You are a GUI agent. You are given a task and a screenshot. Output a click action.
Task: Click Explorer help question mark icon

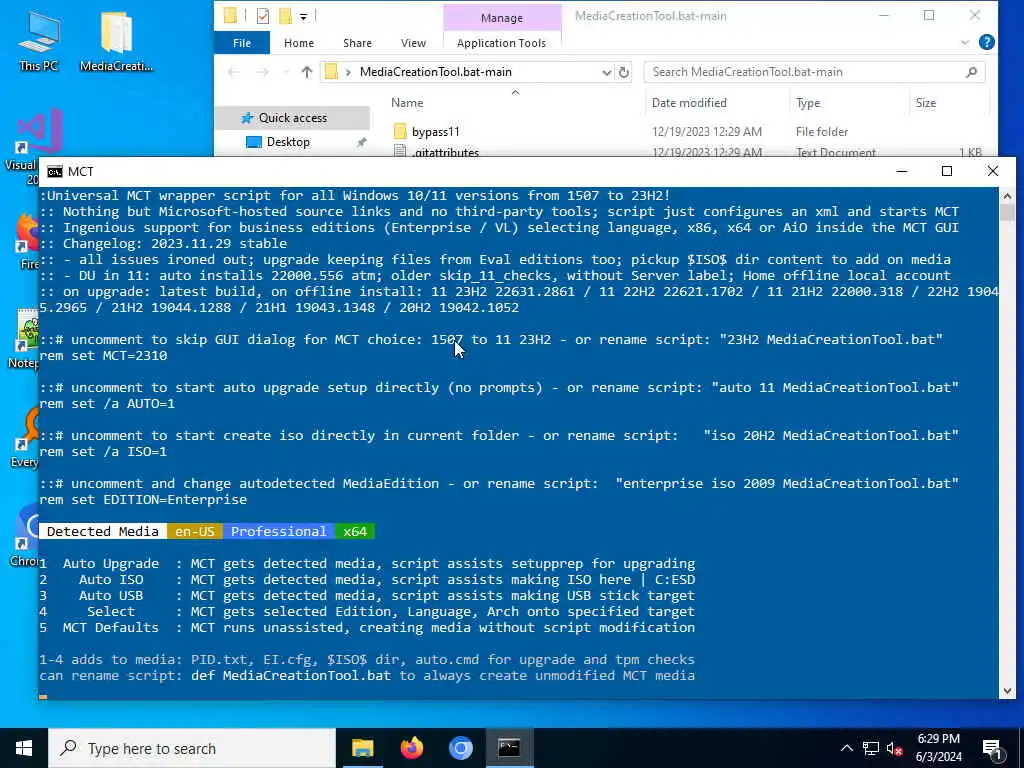[987, 42]
